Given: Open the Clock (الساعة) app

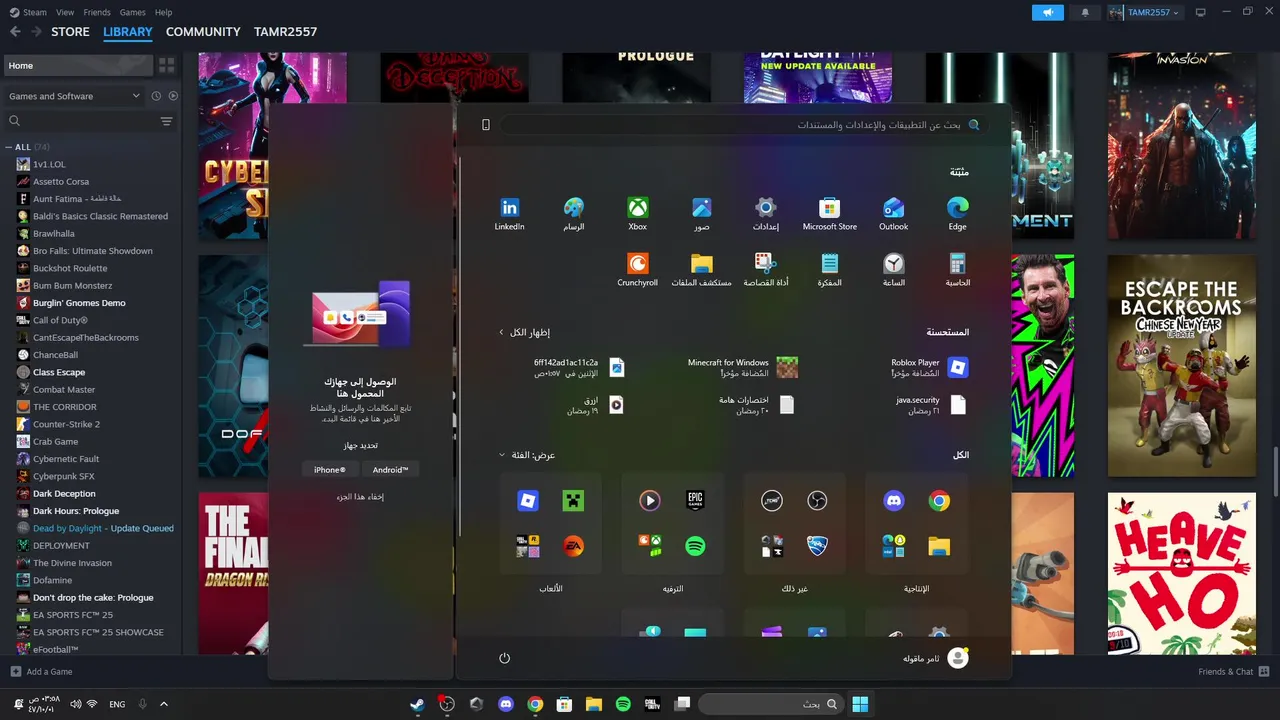Looking at the screenshot, I should [x=894, y=270].
